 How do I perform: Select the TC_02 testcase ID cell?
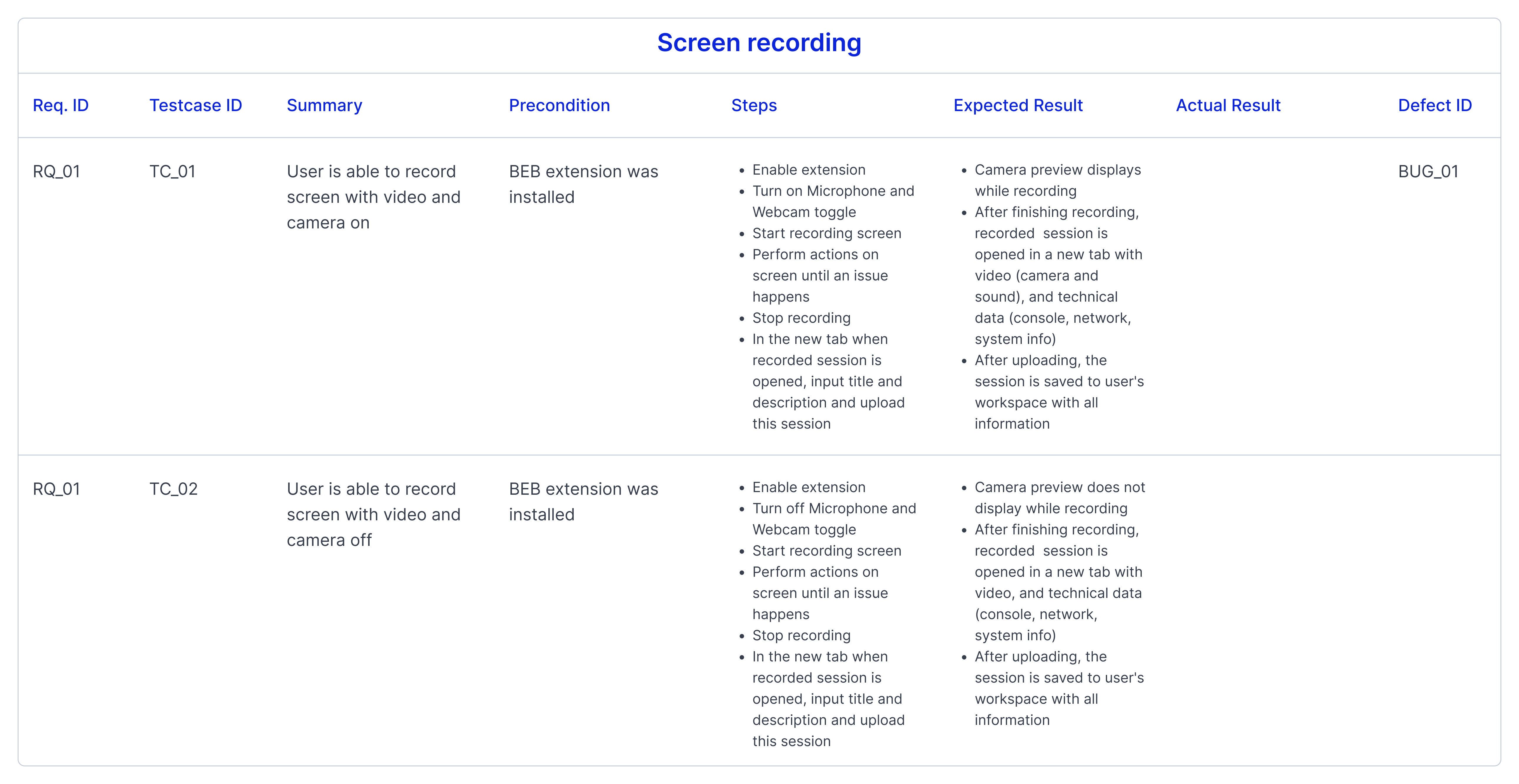point(173,489)
